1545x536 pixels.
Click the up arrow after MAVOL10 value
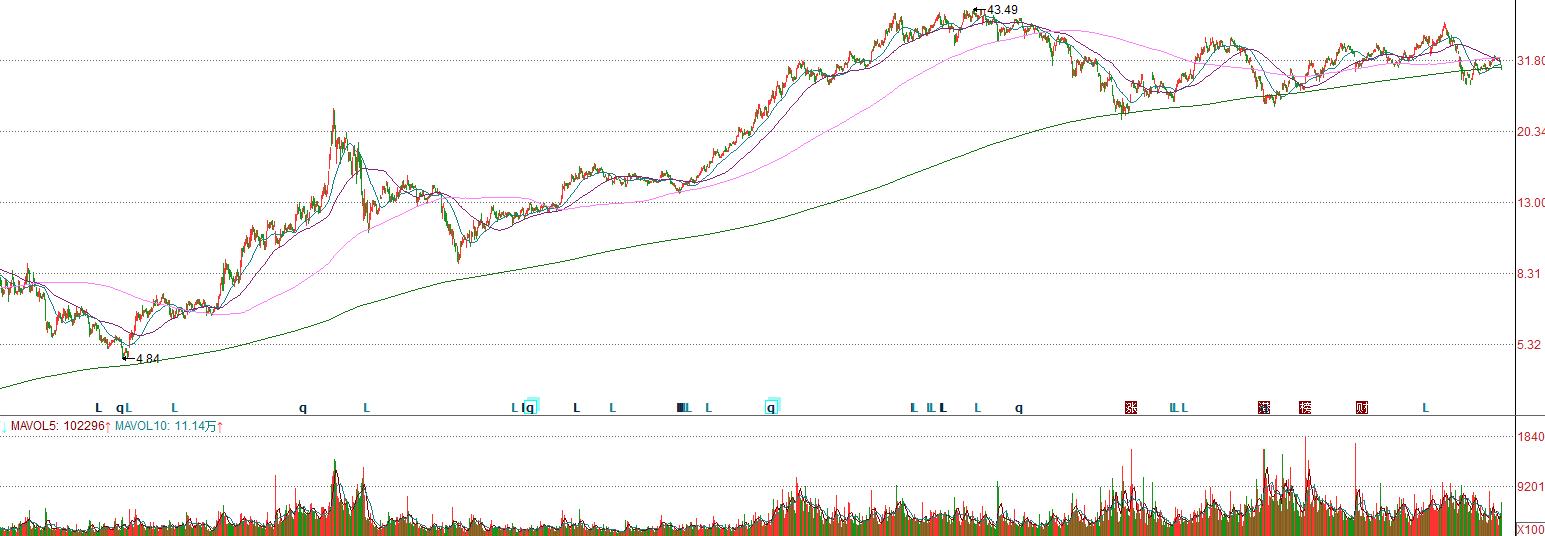tap(219, 427)
